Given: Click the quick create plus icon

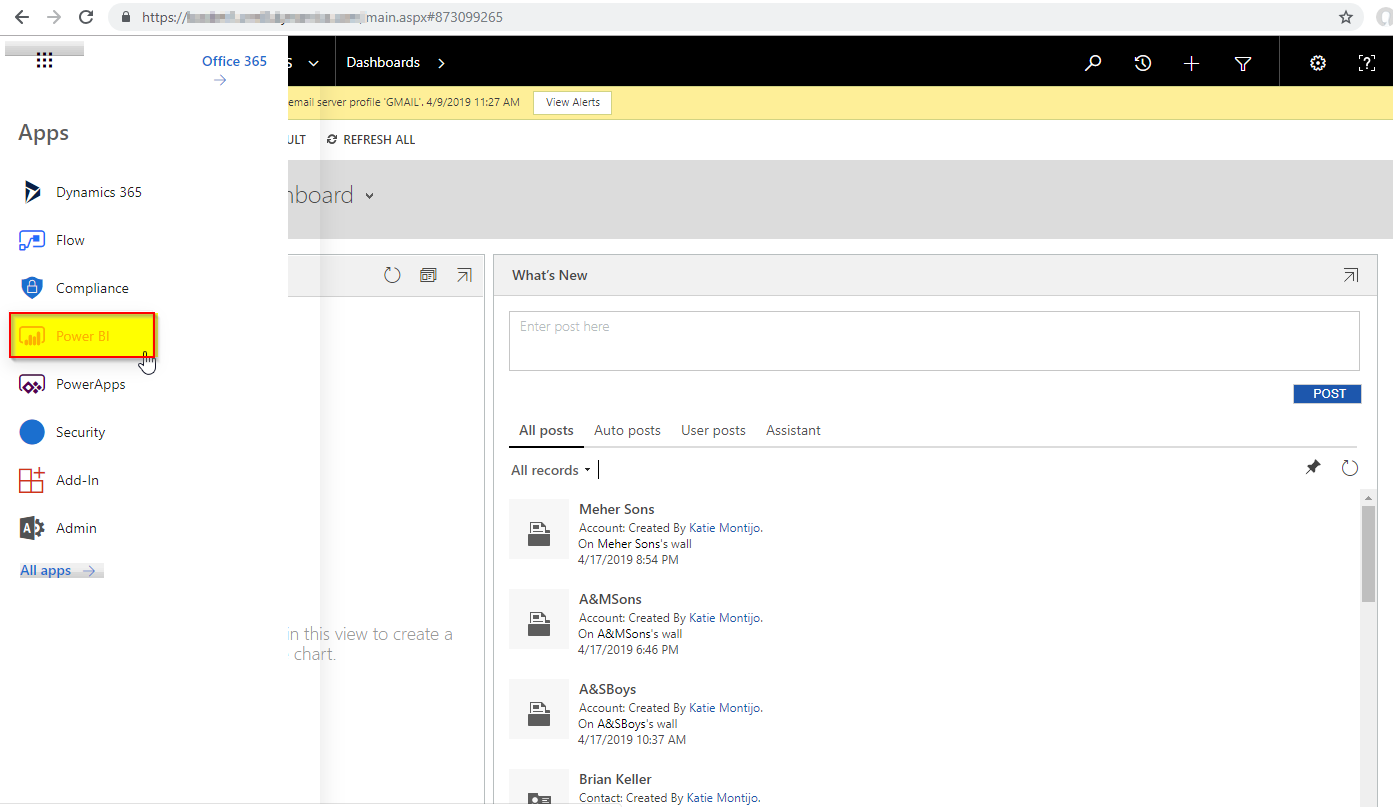Looking at the screenshot, I should coord(1191,63).
